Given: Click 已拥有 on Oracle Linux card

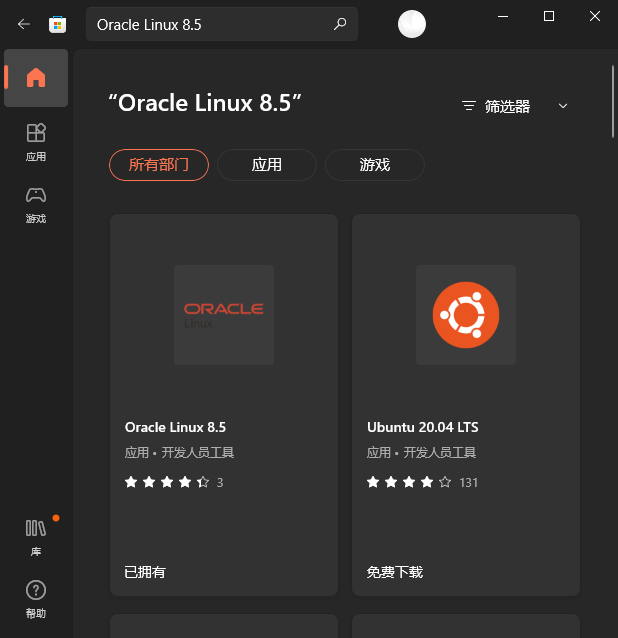Looking at the screenshot, I should pyautogui.click(x=145, y=572).
